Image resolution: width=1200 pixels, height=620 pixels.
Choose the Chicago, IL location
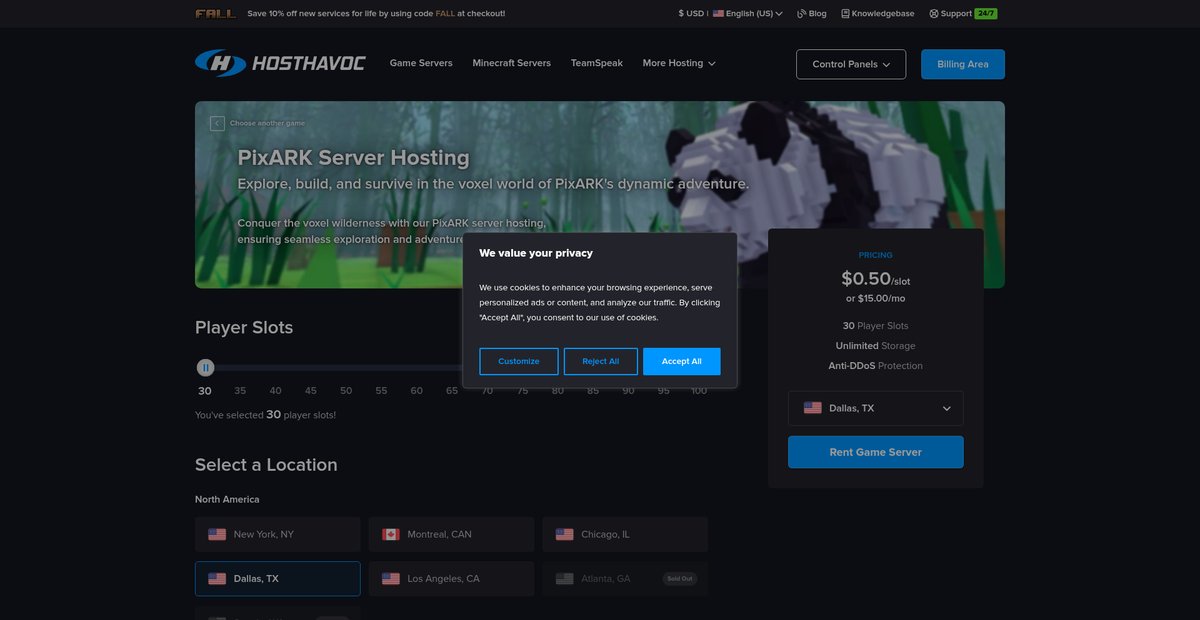click(x=625, y=534)
